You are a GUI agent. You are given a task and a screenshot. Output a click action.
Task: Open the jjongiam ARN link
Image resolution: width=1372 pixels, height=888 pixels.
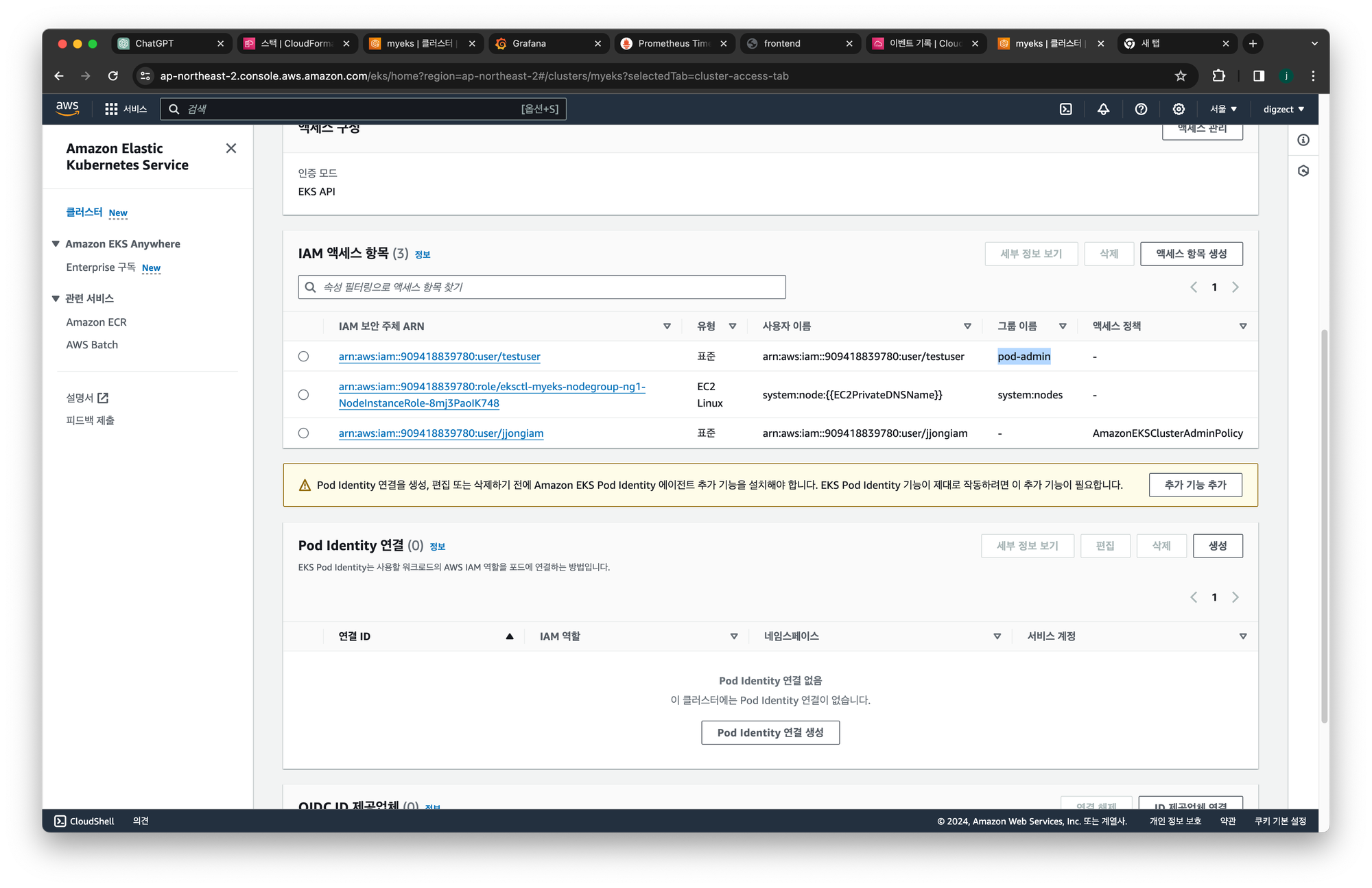tap(441, 433)
